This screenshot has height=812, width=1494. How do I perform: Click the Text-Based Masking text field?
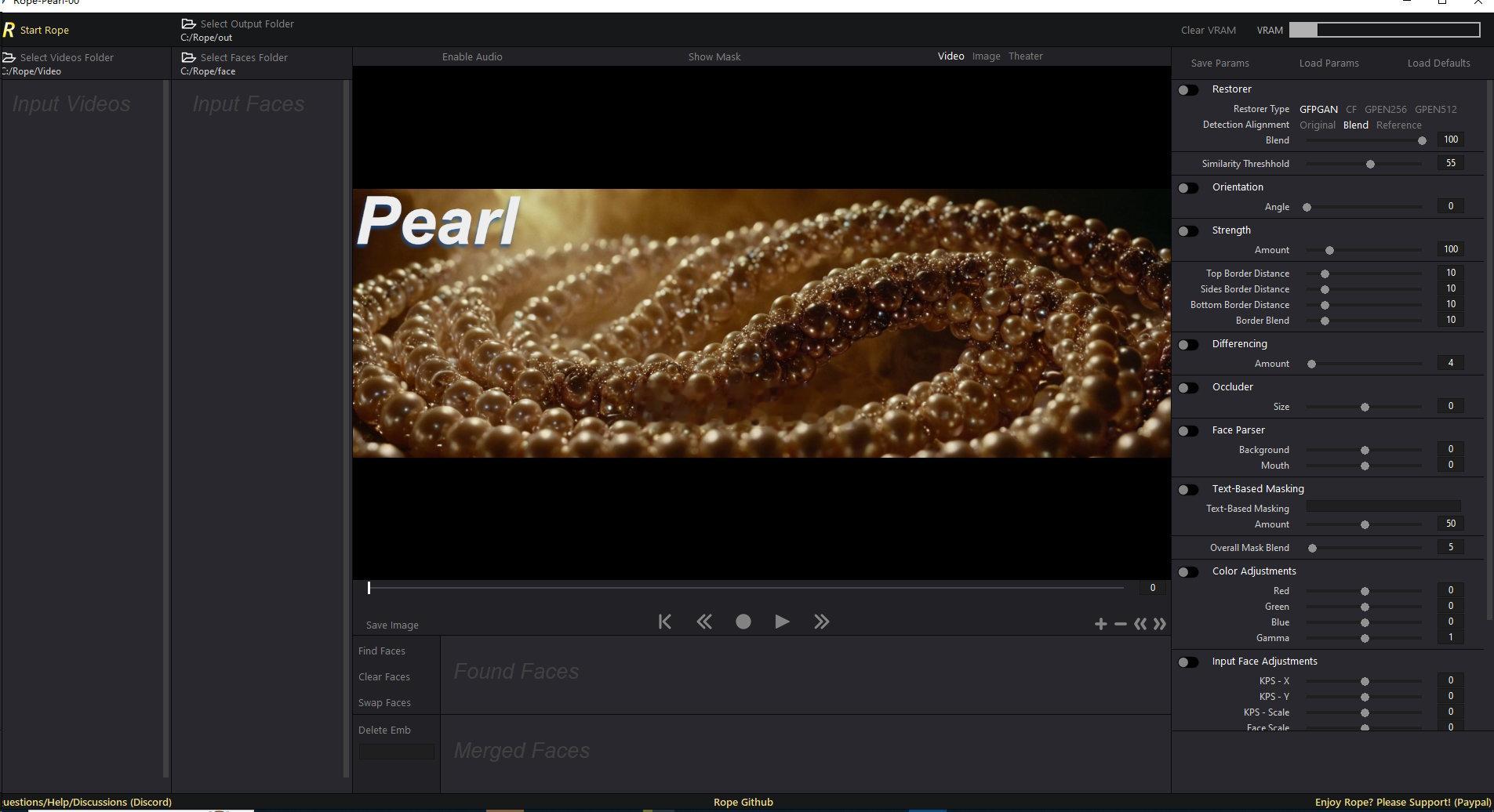click(x=1383, y=506)
